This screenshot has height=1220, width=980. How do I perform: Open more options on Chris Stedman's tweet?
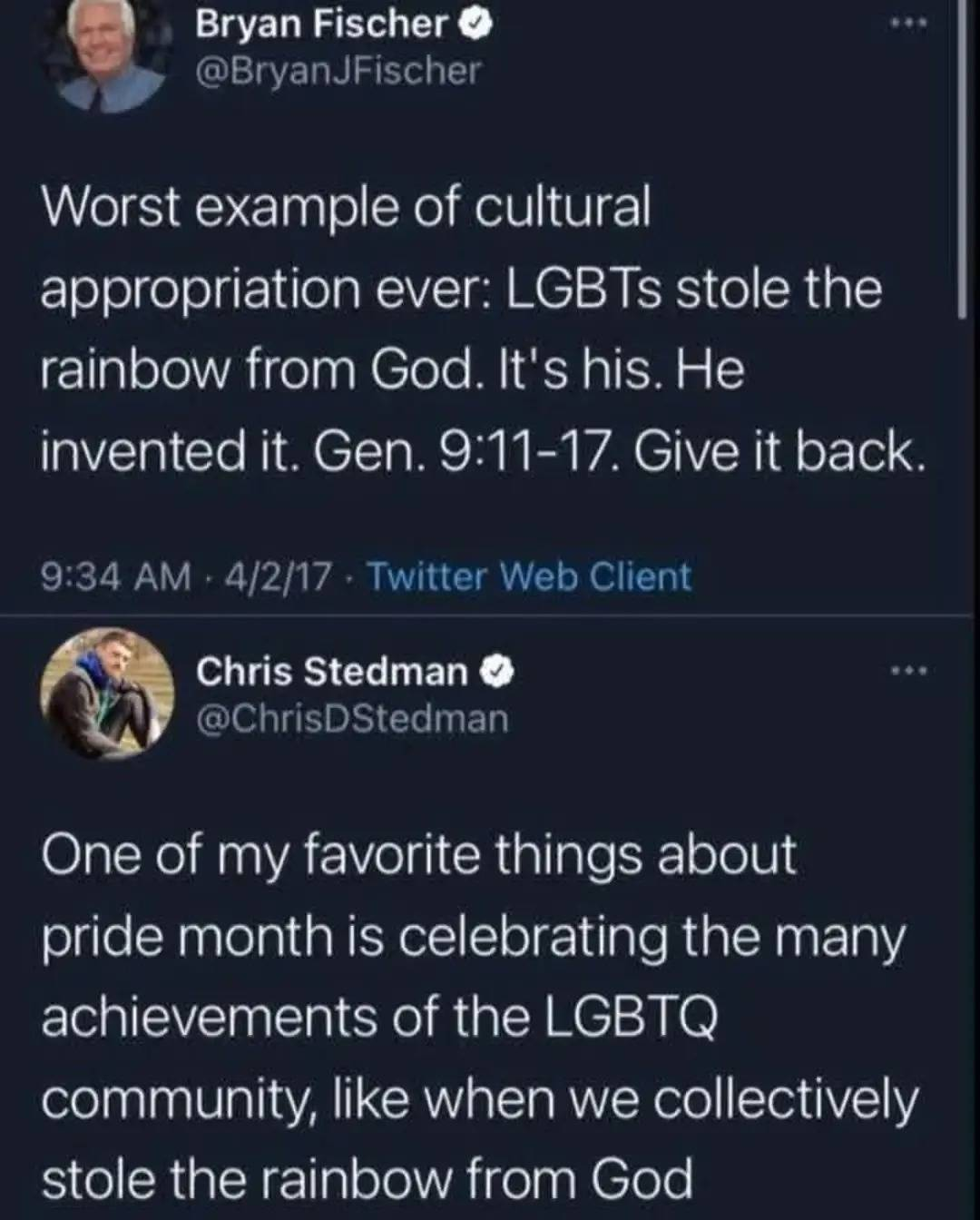pos(908,672)
